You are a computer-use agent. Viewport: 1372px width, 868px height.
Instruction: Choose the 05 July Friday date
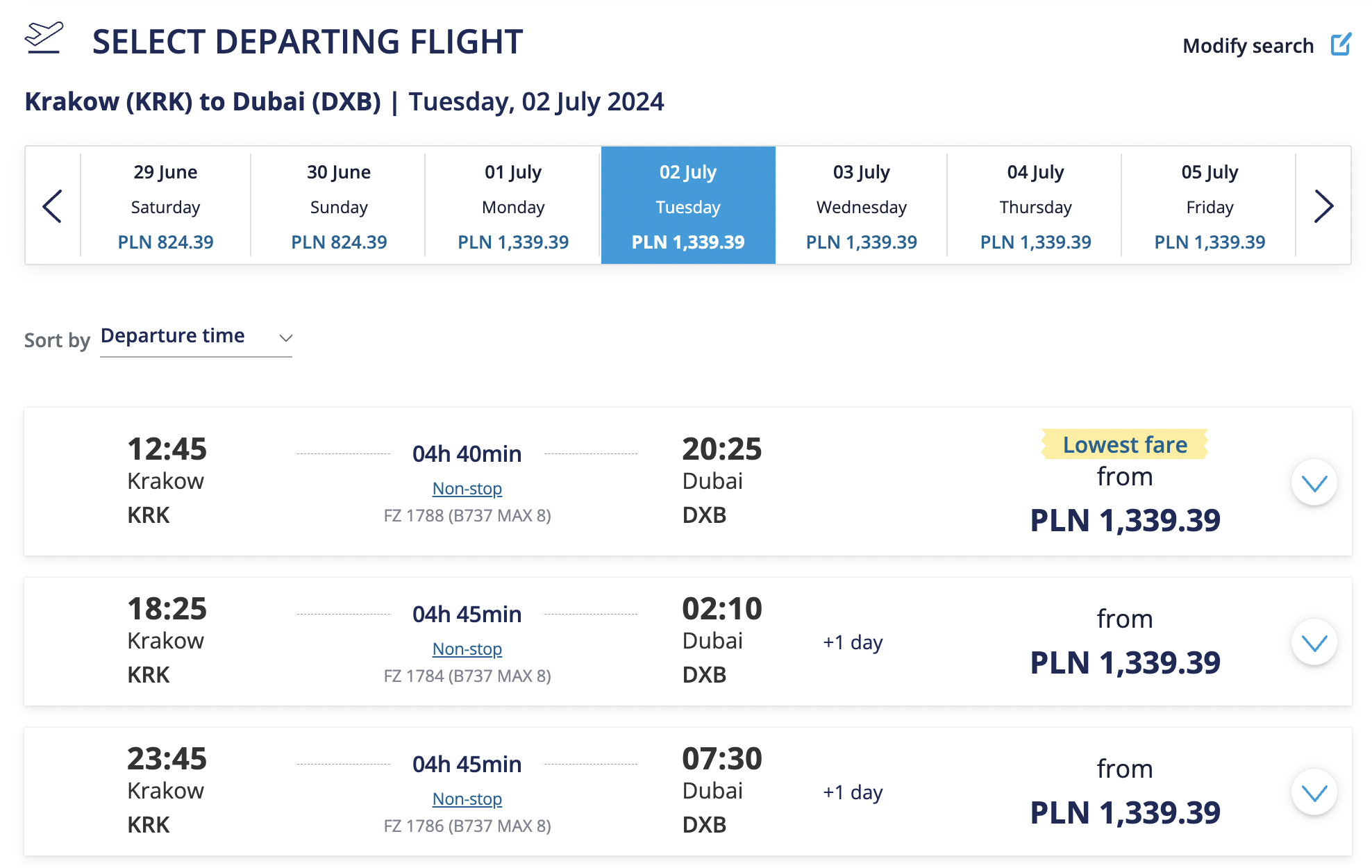coord(1210,206)
